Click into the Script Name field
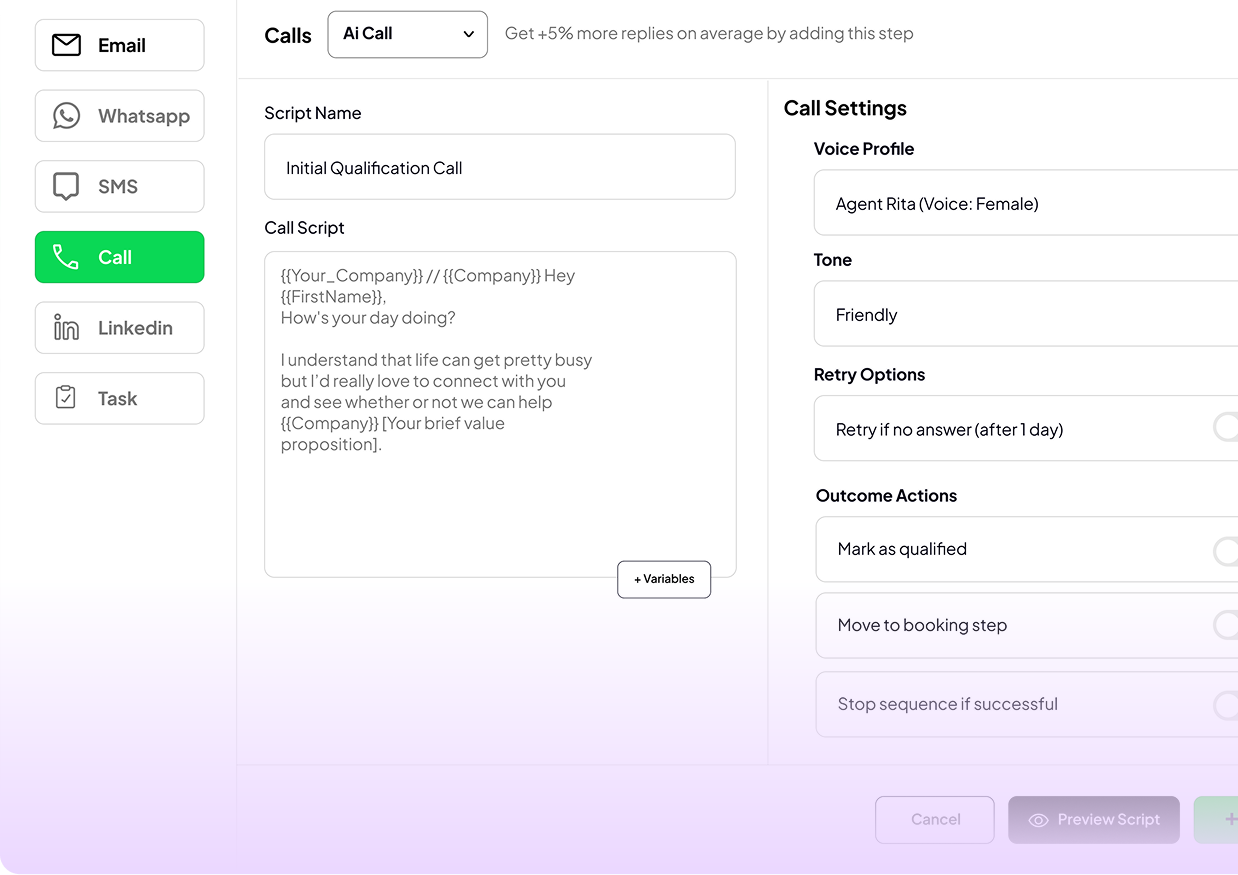Viewport: 1238px width, 875px height. pos(499,168)
